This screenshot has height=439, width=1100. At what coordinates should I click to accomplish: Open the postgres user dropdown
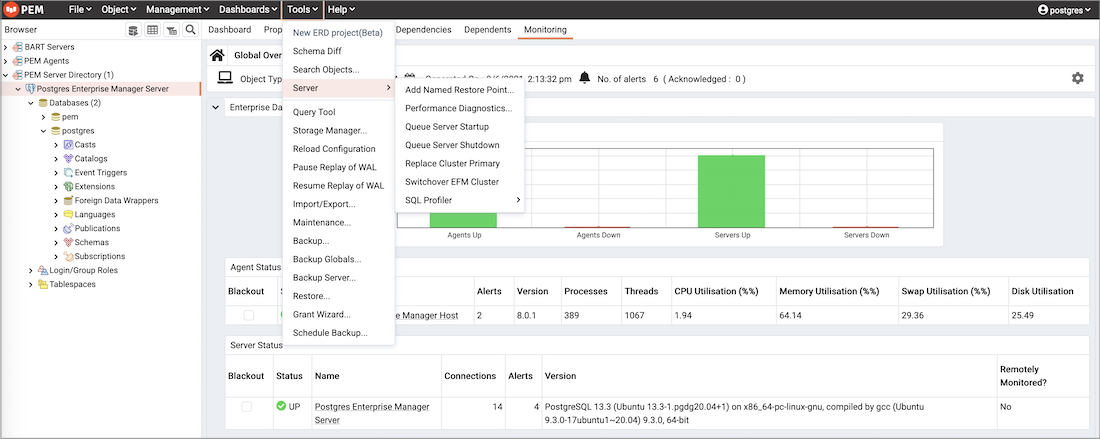[1066, 10]
